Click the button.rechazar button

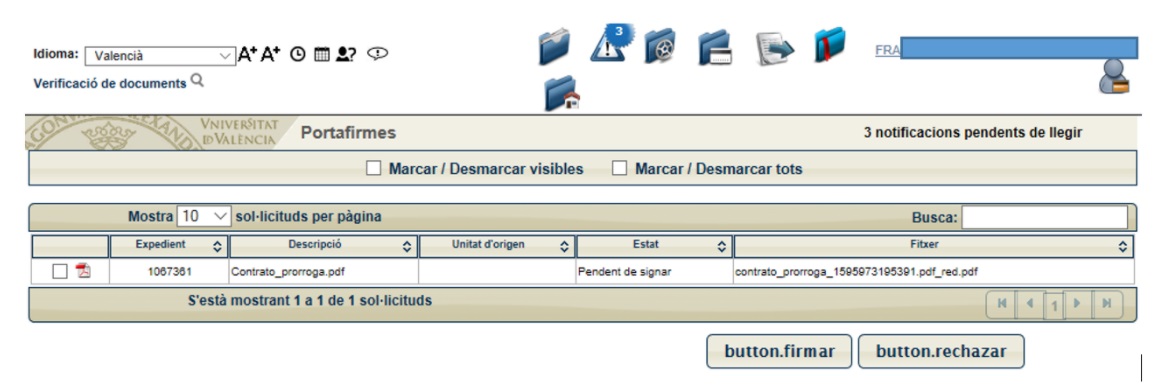[x=941, y=351]
